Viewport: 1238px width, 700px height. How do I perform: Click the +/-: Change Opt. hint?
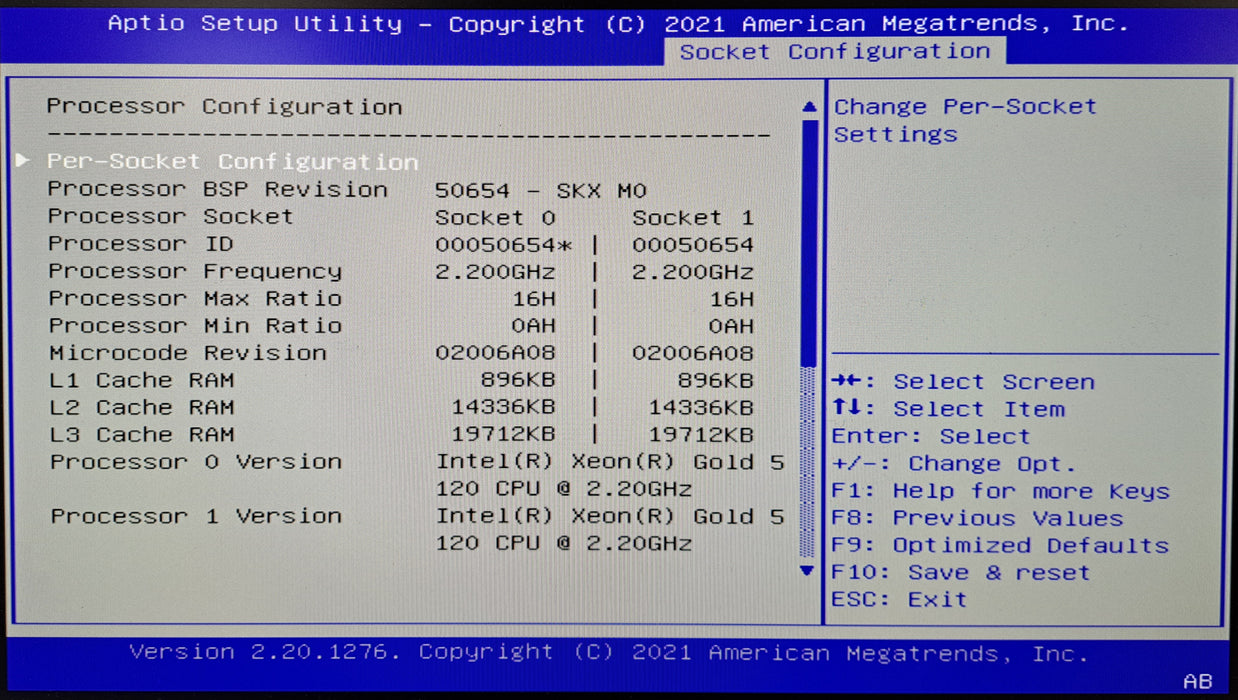(x=954, y=463)
